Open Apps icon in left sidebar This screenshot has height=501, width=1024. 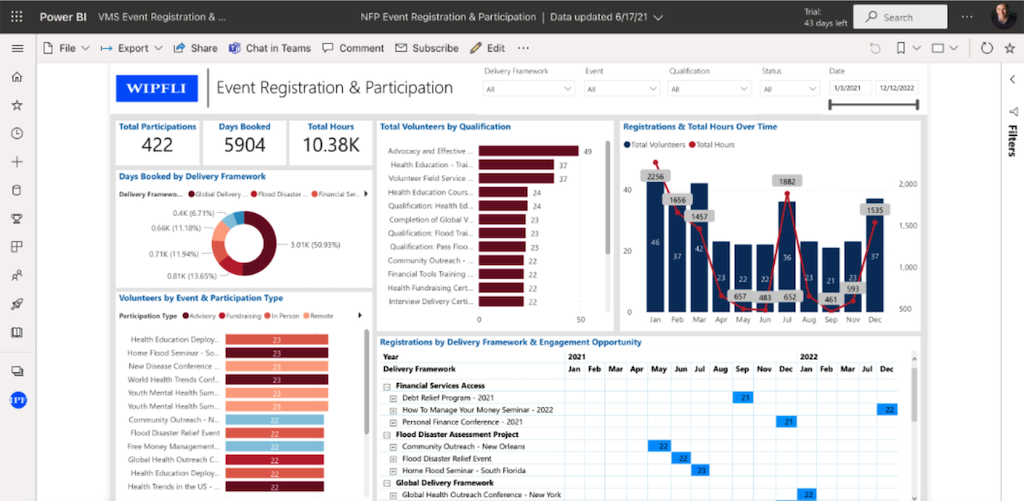point(18,247)
